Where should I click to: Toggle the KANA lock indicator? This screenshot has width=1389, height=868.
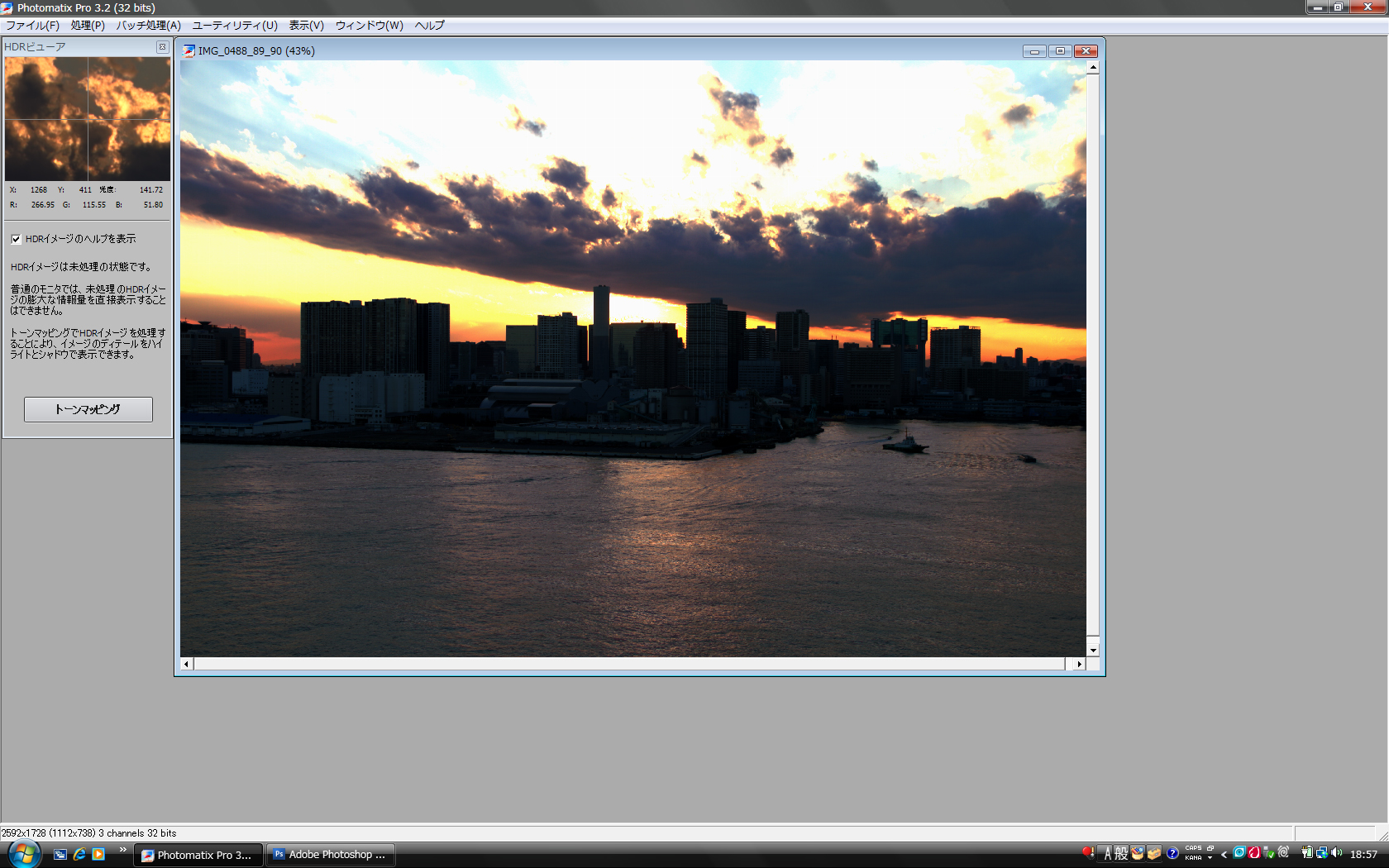[1193, 858]
